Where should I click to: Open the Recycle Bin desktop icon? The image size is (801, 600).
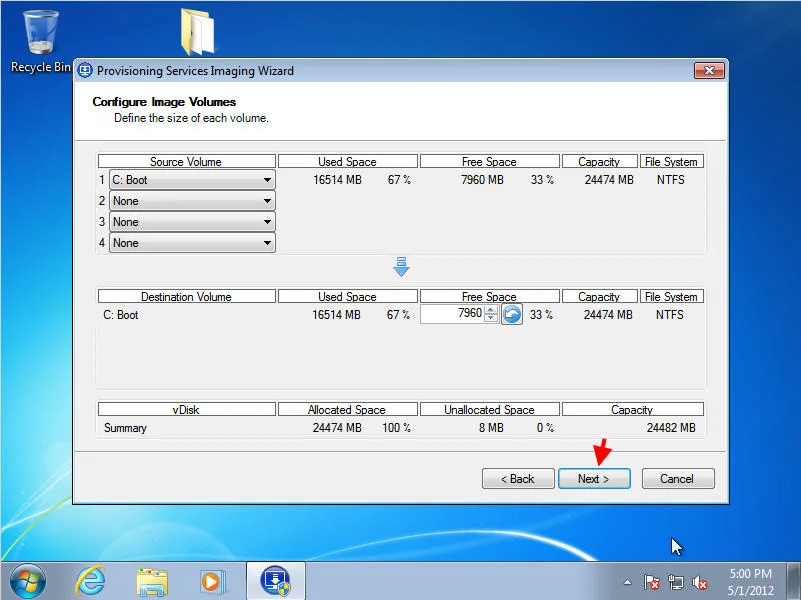pos(40,42)
